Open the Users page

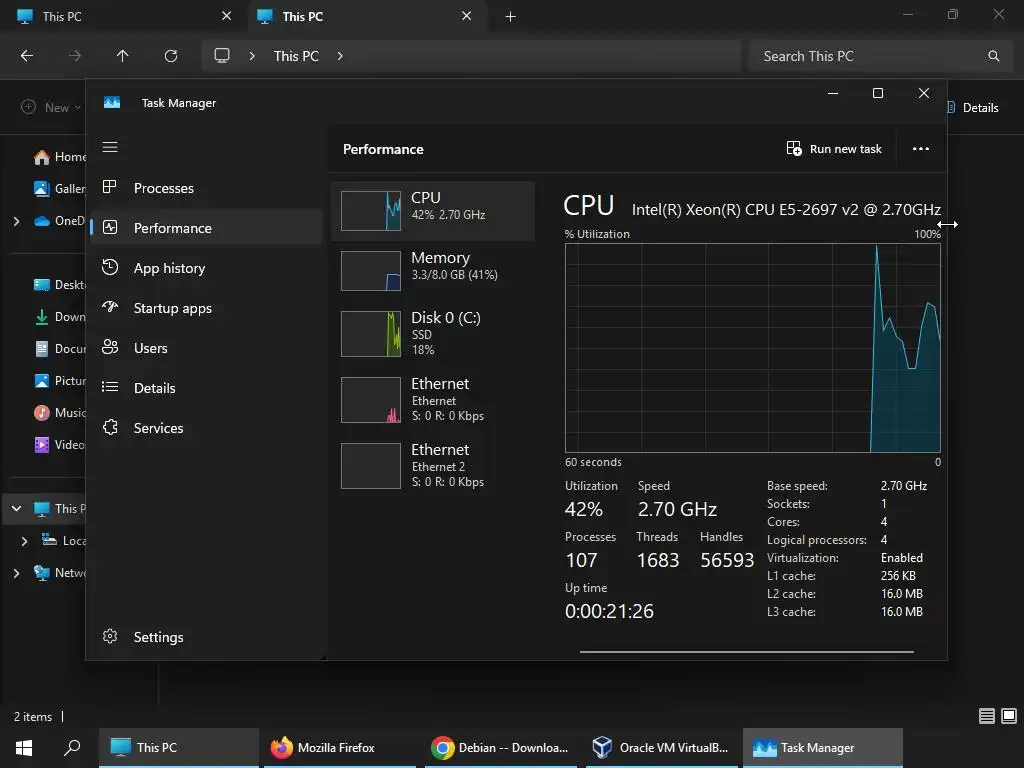point(206,348)
